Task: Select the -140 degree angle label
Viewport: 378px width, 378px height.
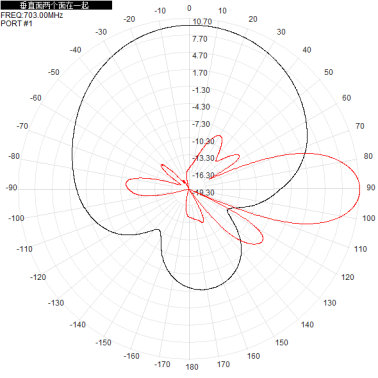Action: pyautogui.click(x=78, y=325)
